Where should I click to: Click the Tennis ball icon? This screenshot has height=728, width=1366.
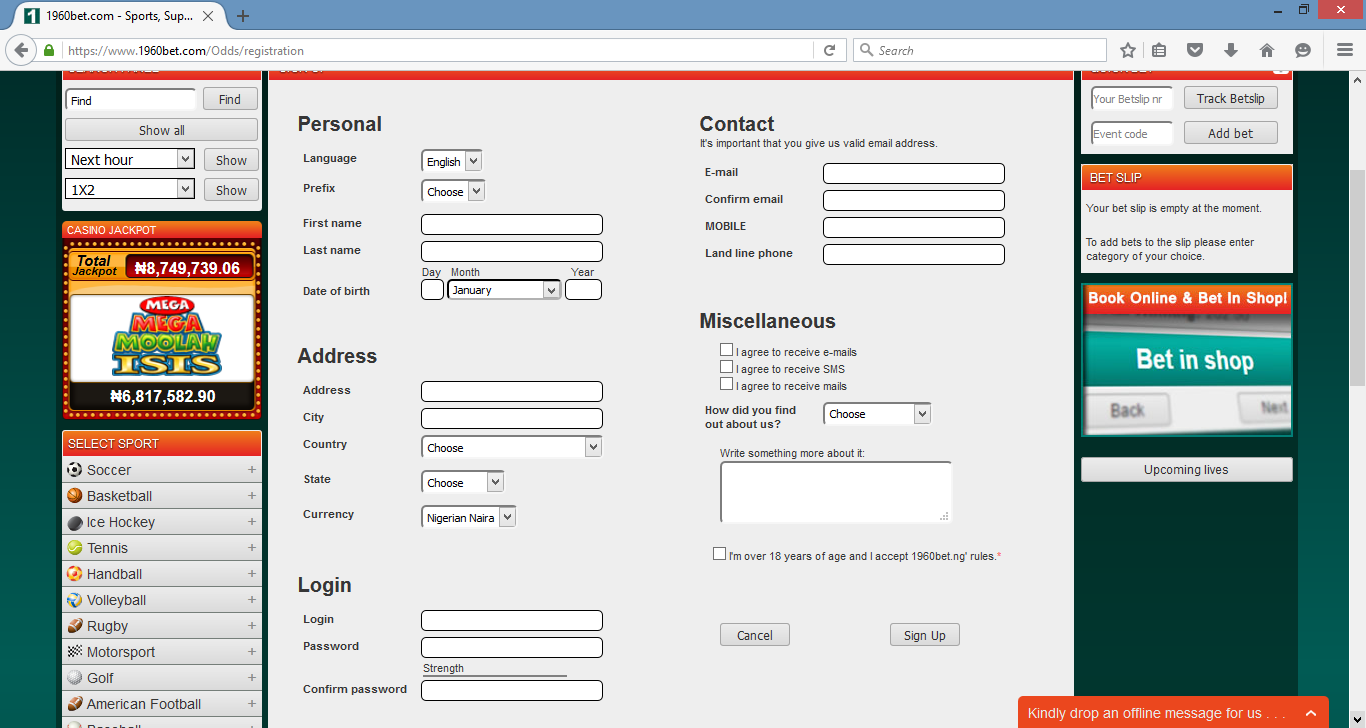[x=74, y=548]
